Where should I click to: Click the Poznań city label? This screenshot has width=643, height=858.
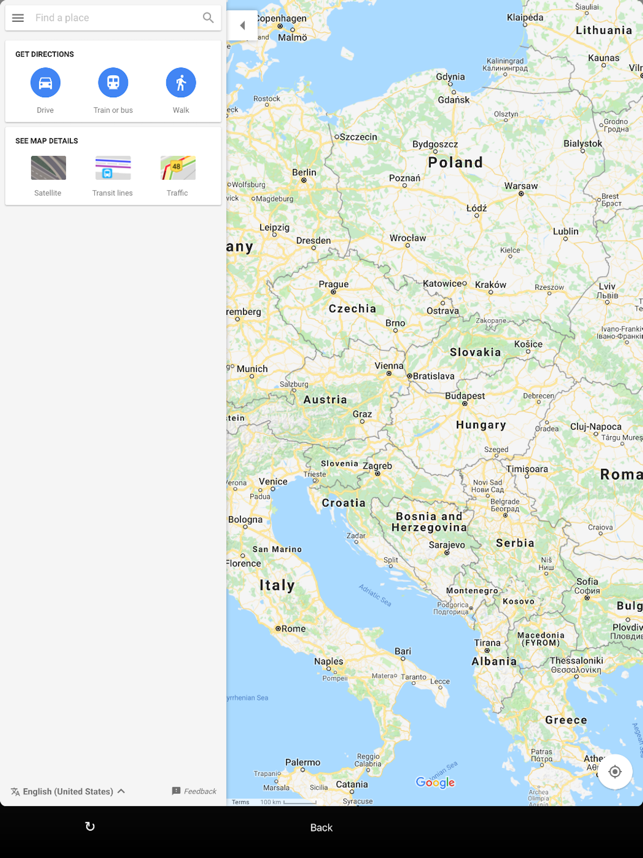click(405, 178)
